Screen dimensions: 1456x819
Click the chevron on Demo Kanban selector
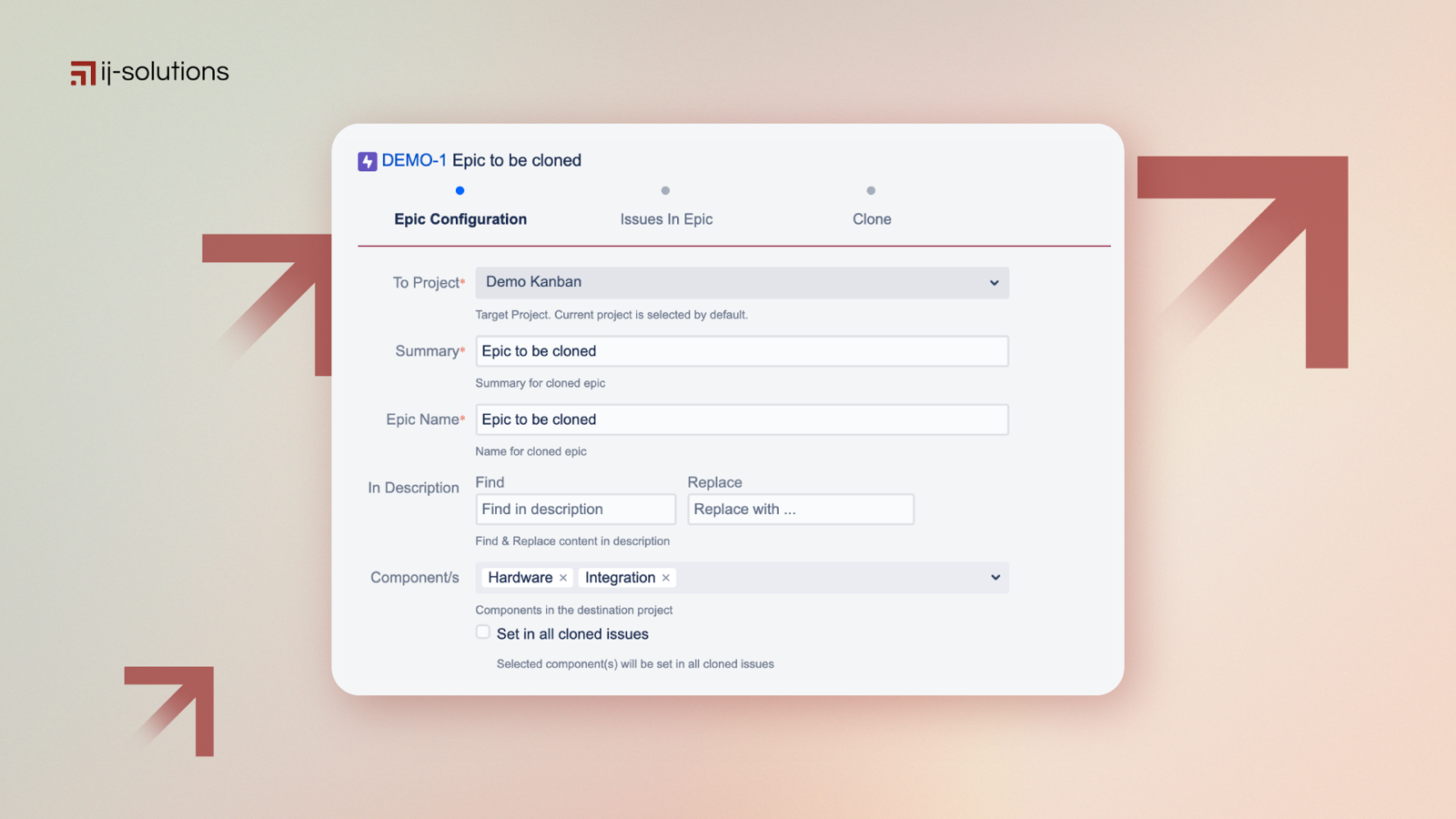pyautogui.click(x=993, y=282)
